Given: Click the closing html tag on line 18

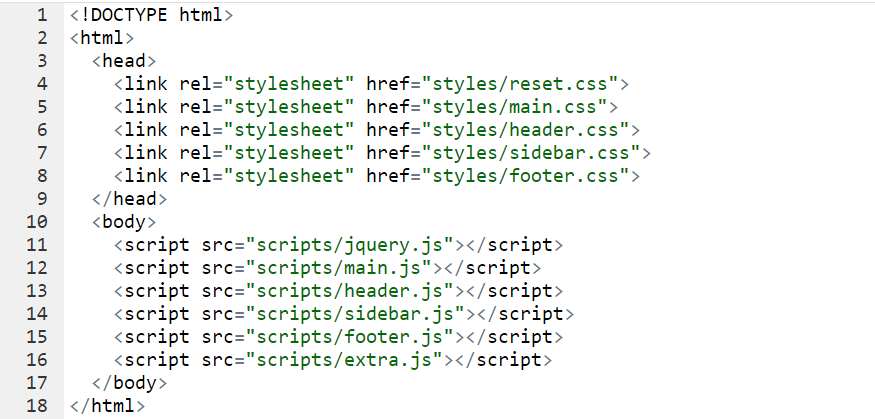Looking at the screenshot, I should 108,406.
